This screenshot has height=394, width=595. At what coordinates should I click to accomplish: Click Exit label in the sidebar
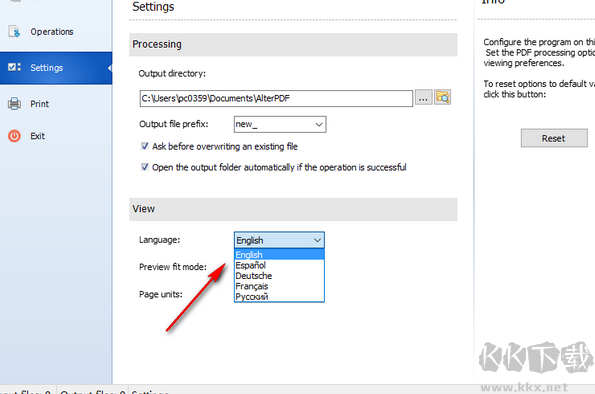click(x=38, y=136)
